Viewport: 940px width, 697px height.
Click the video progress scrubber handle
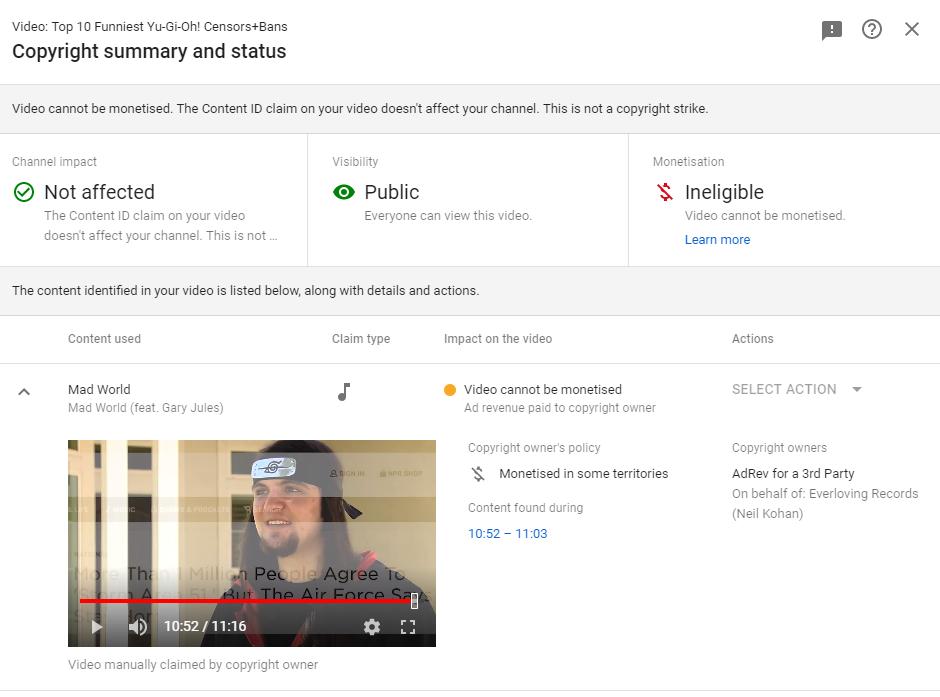point(414,601)
